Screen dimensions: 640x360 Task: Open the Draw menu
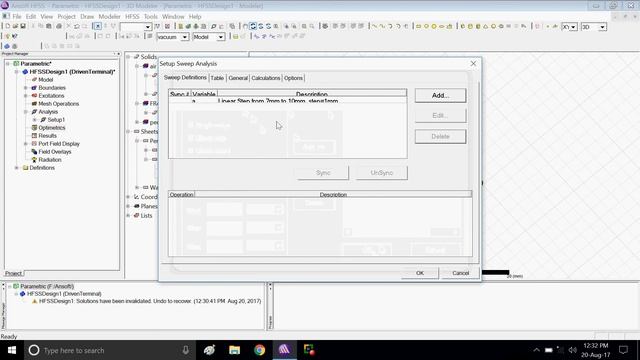point(87,17)
